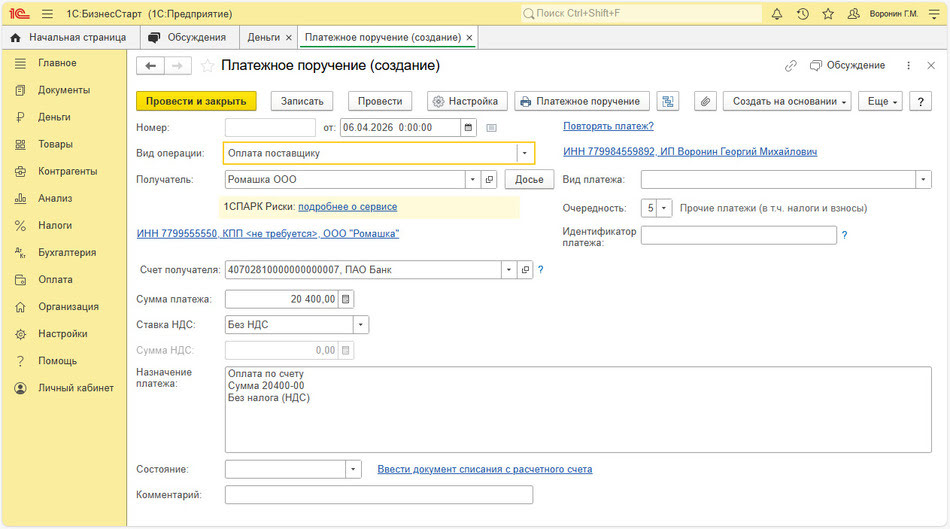The width and height of the screenshot is (950, 529).
Task: Expand the Ставка НДС dropdown
Action: 360,325
